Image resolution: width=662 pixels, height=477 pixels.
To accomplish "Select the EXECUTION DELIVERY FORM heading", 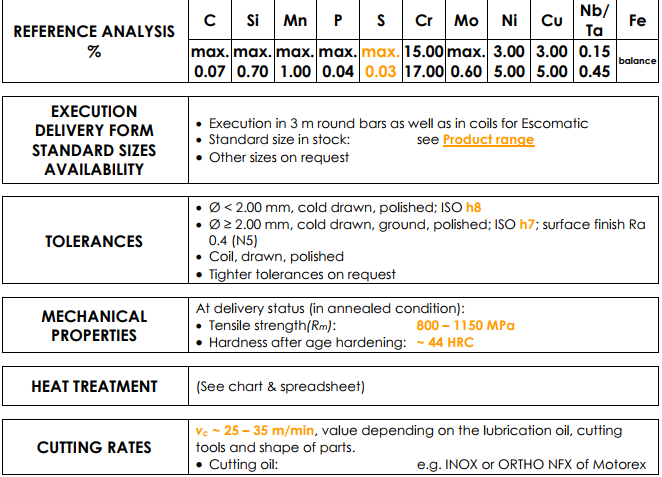I will pos(94,140).
